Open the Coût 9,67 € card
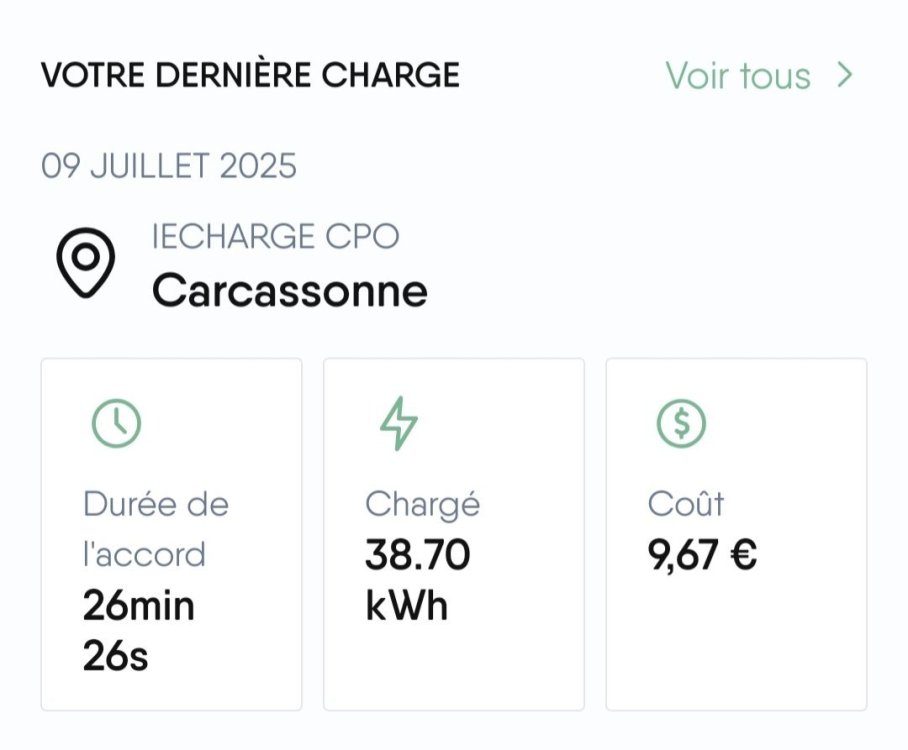Viewport: 908px width, 750px height. coord(737,534)
